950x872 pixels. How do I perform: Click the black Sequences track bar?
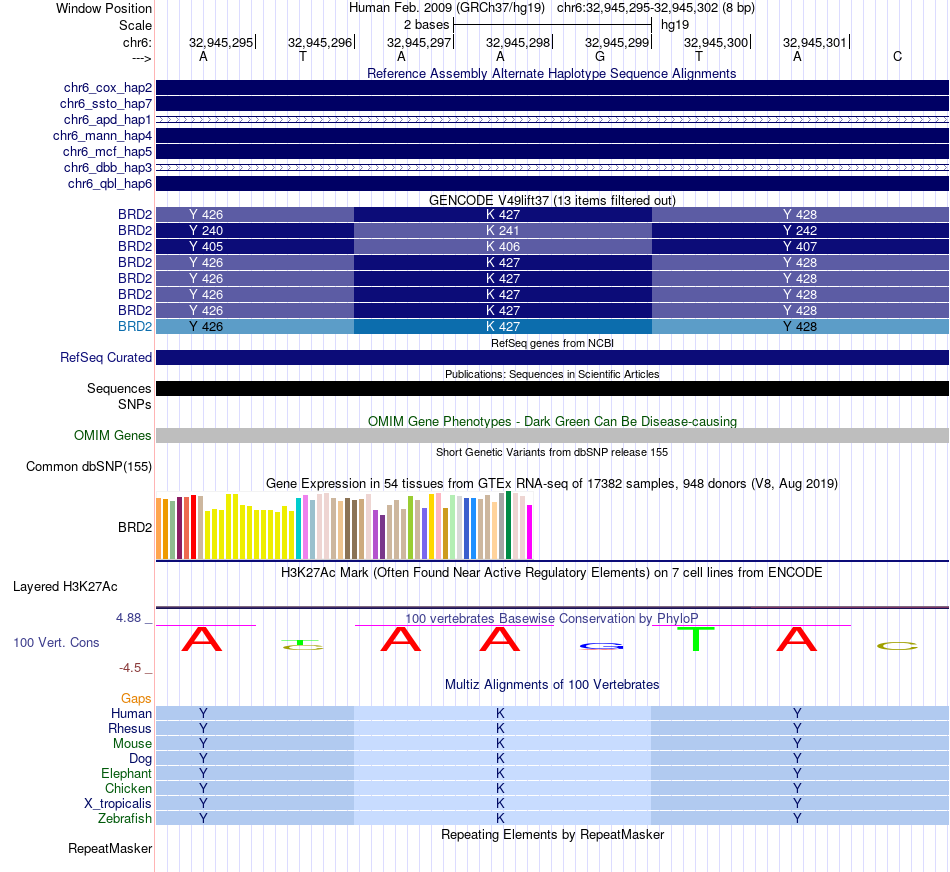click(552, 388)
